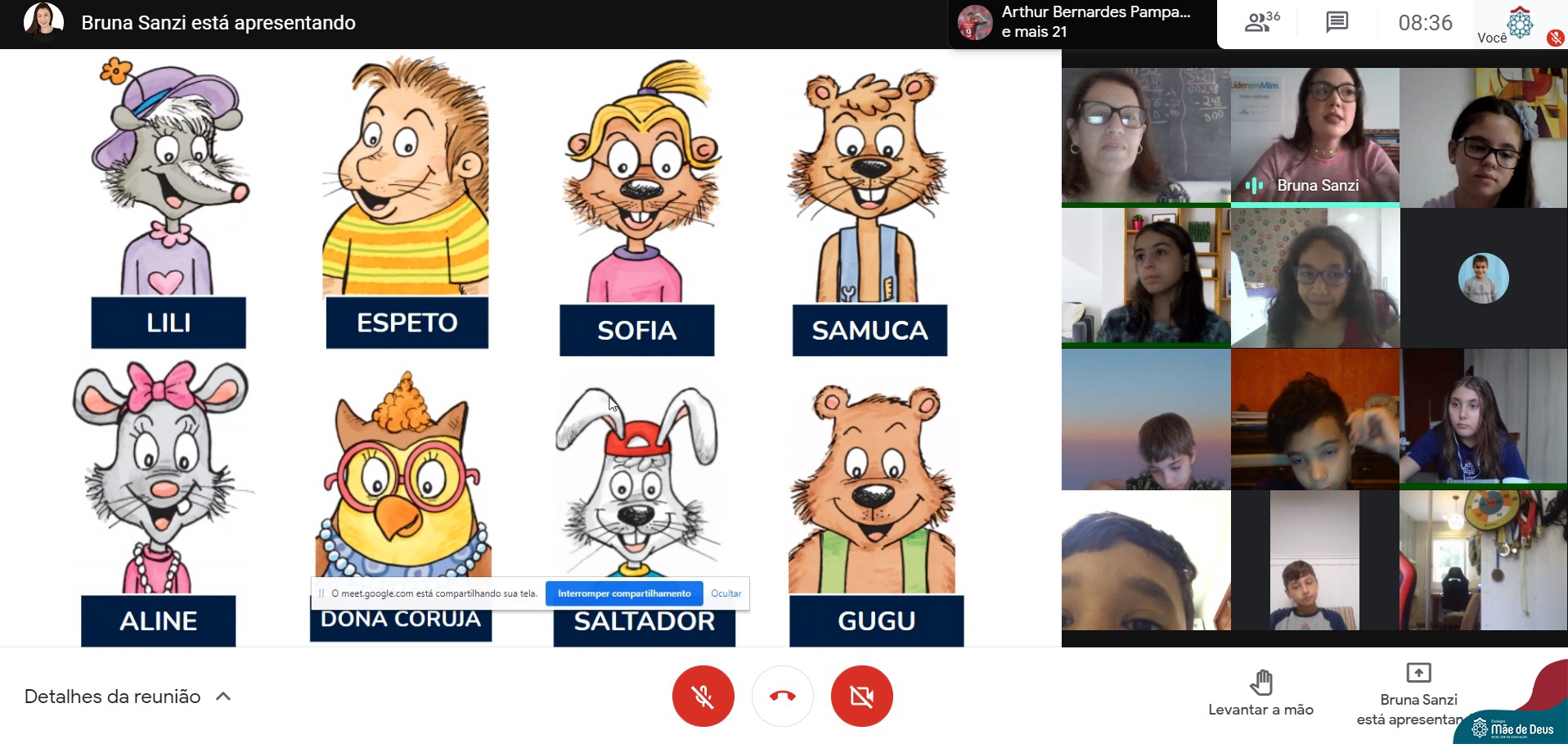Image resolution: width=1568 pixels, height=744 pixels.
Task: Click the LILI character picture
Action: click(169, 176)
